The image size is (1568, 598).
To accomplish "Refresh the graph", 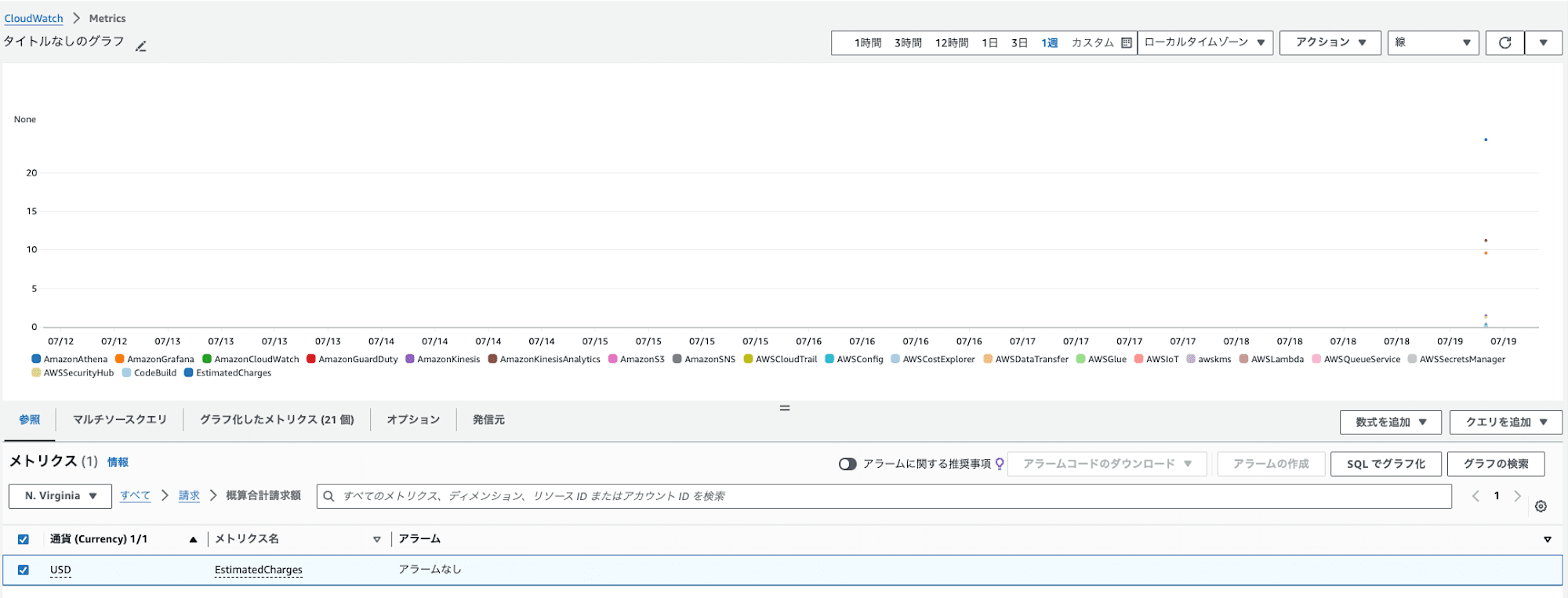I will [x=1504, y=43].
